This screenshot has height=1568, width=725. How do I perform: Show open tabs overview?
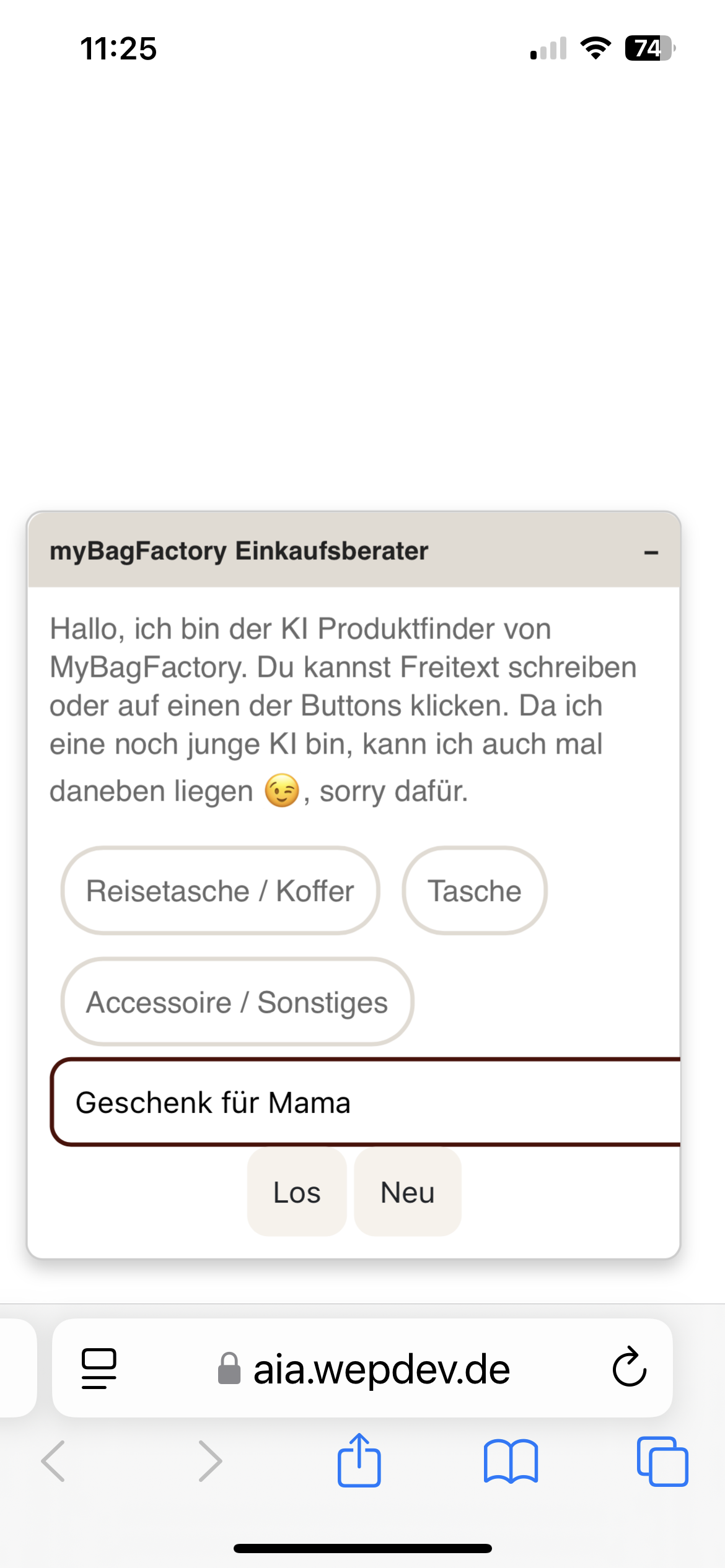click(662, 1461)
